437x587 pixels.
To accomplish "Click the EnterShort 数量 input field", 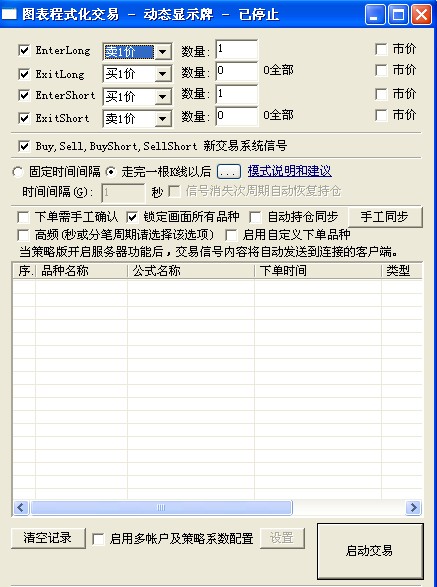I will 237,94.
